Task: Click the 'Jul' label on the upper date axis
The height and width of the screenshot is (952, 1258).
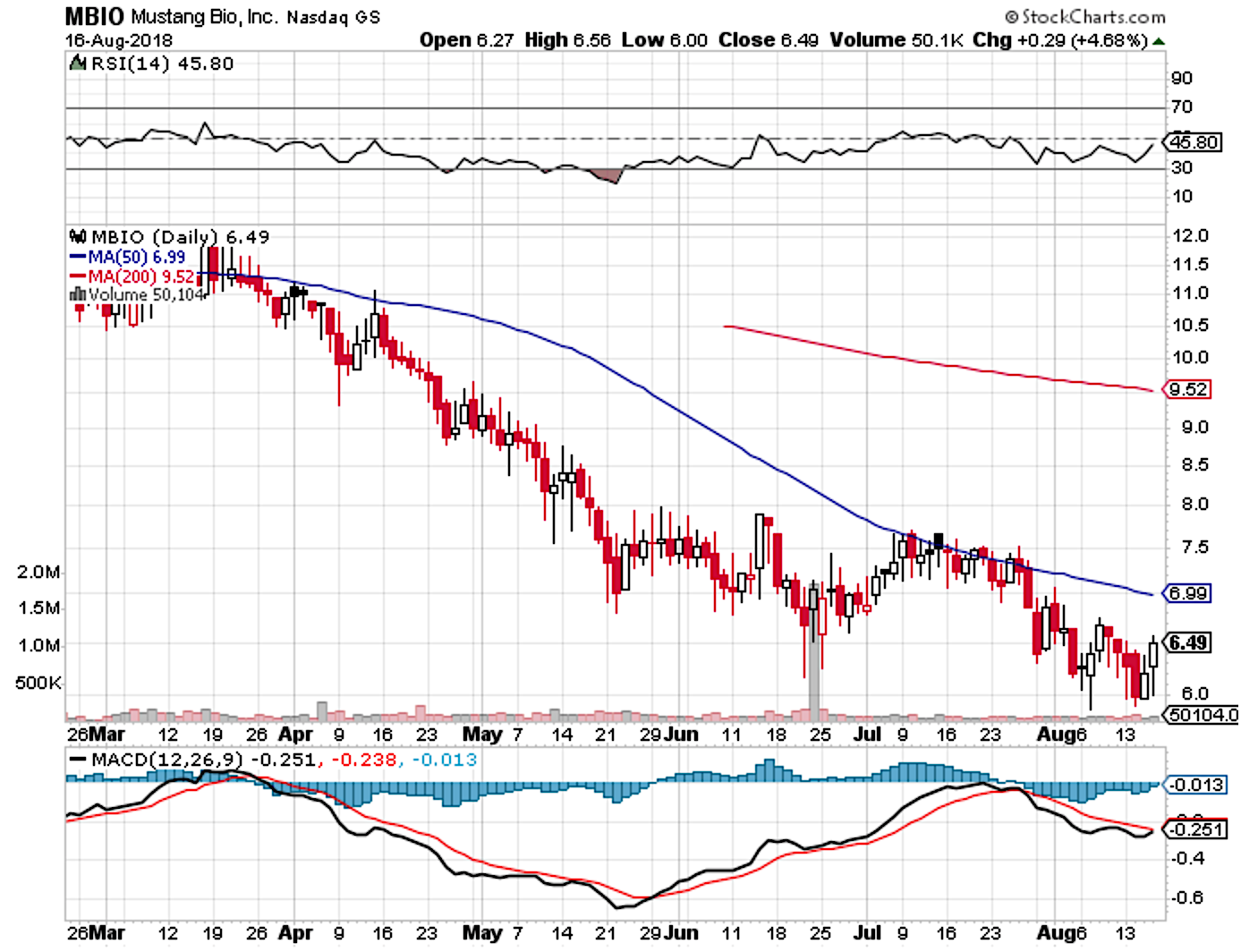Action: click(x=867, y=734)
